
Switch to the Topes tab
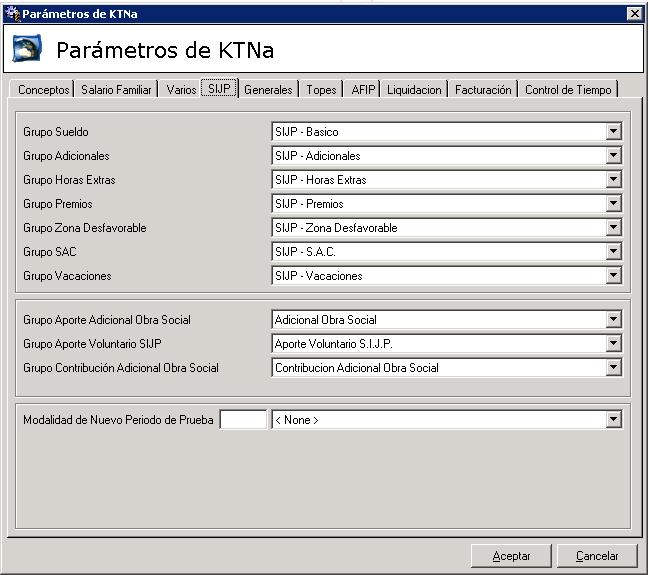[321, 90]
